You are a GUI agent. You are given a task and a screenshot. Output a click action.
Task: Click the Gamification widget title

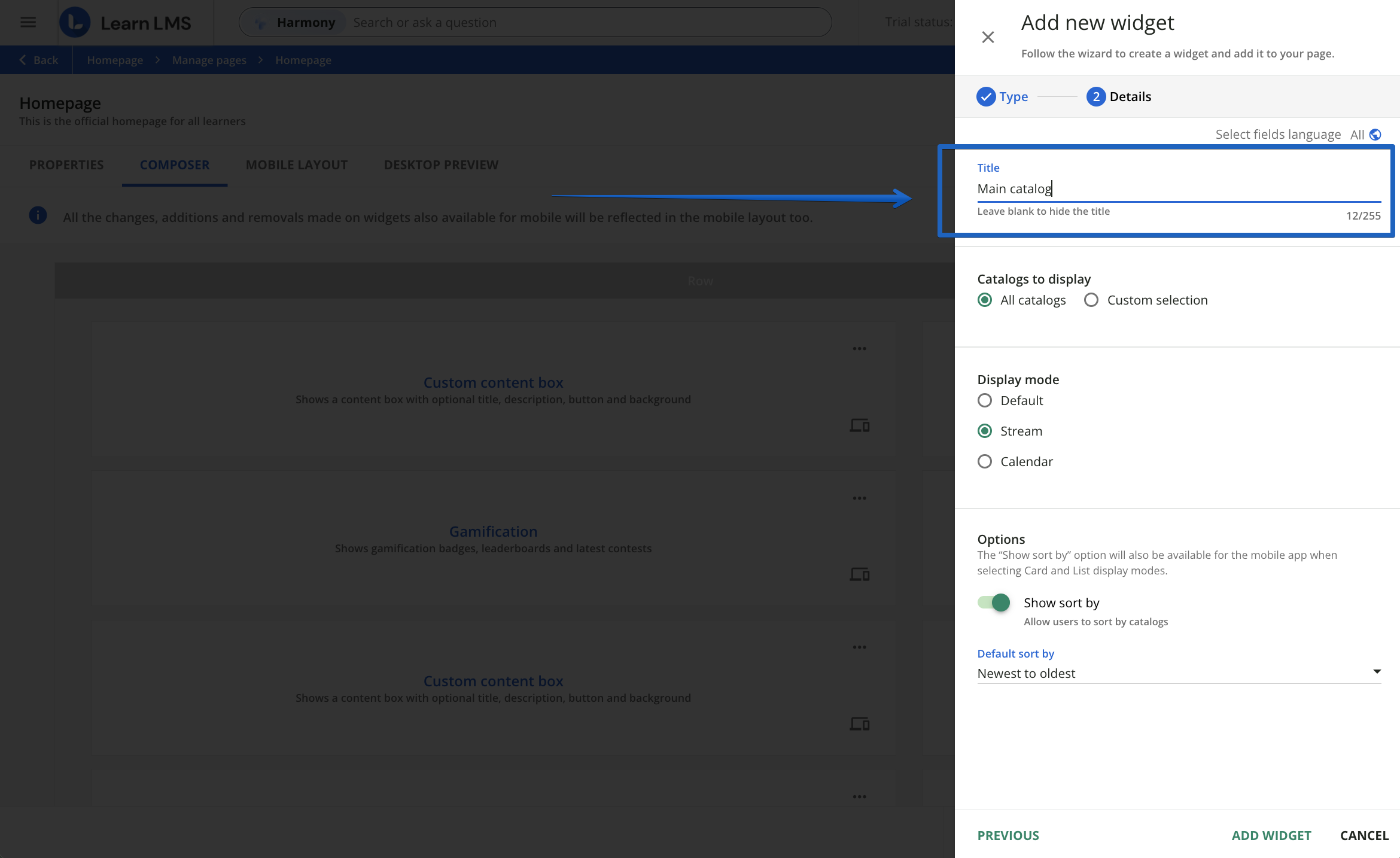point(493,531)
